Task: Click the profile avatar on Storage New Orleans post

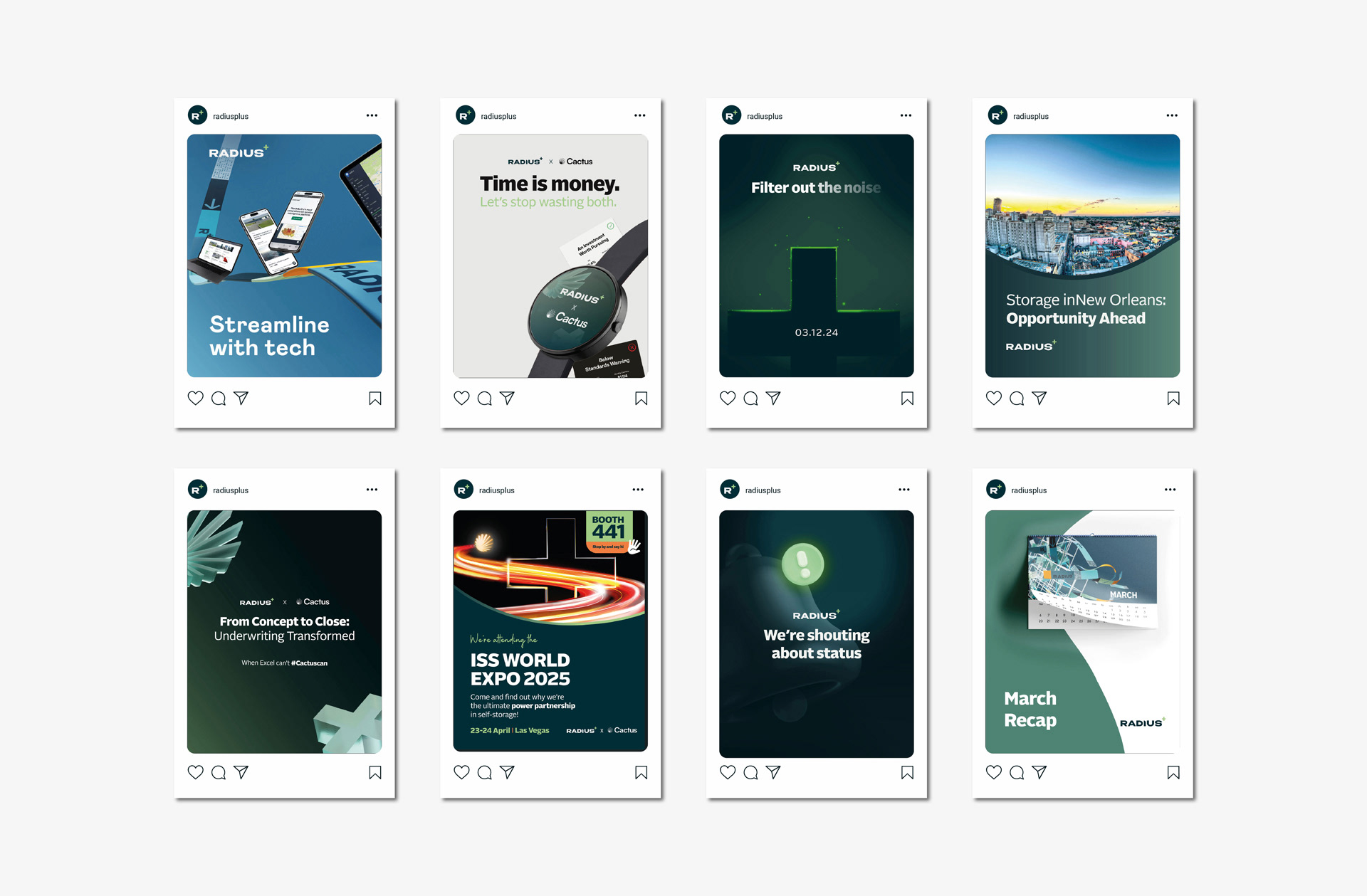Action: [997, 115]
